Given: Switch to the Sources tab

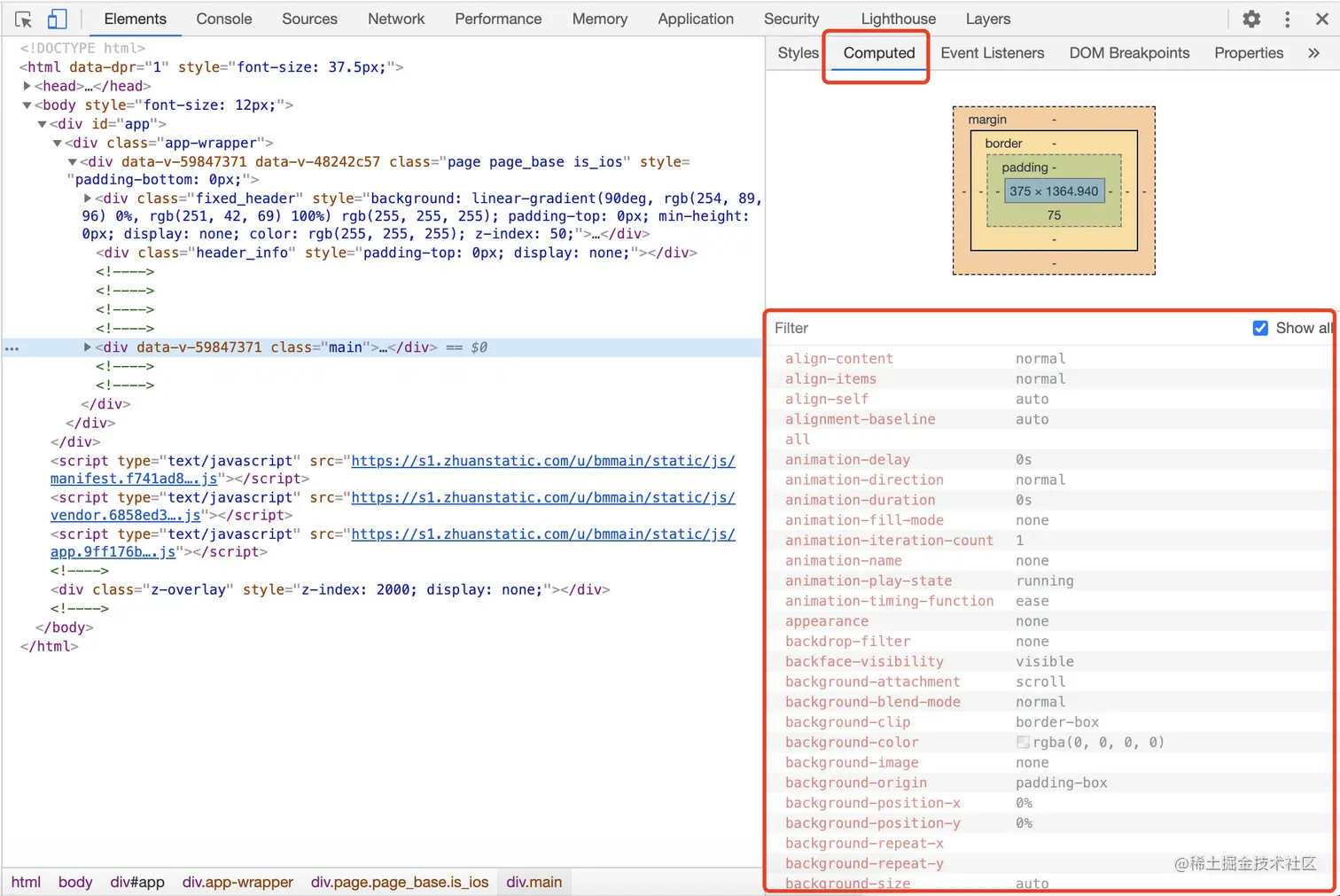Looking at the screenshot, I should click(309, 19).
